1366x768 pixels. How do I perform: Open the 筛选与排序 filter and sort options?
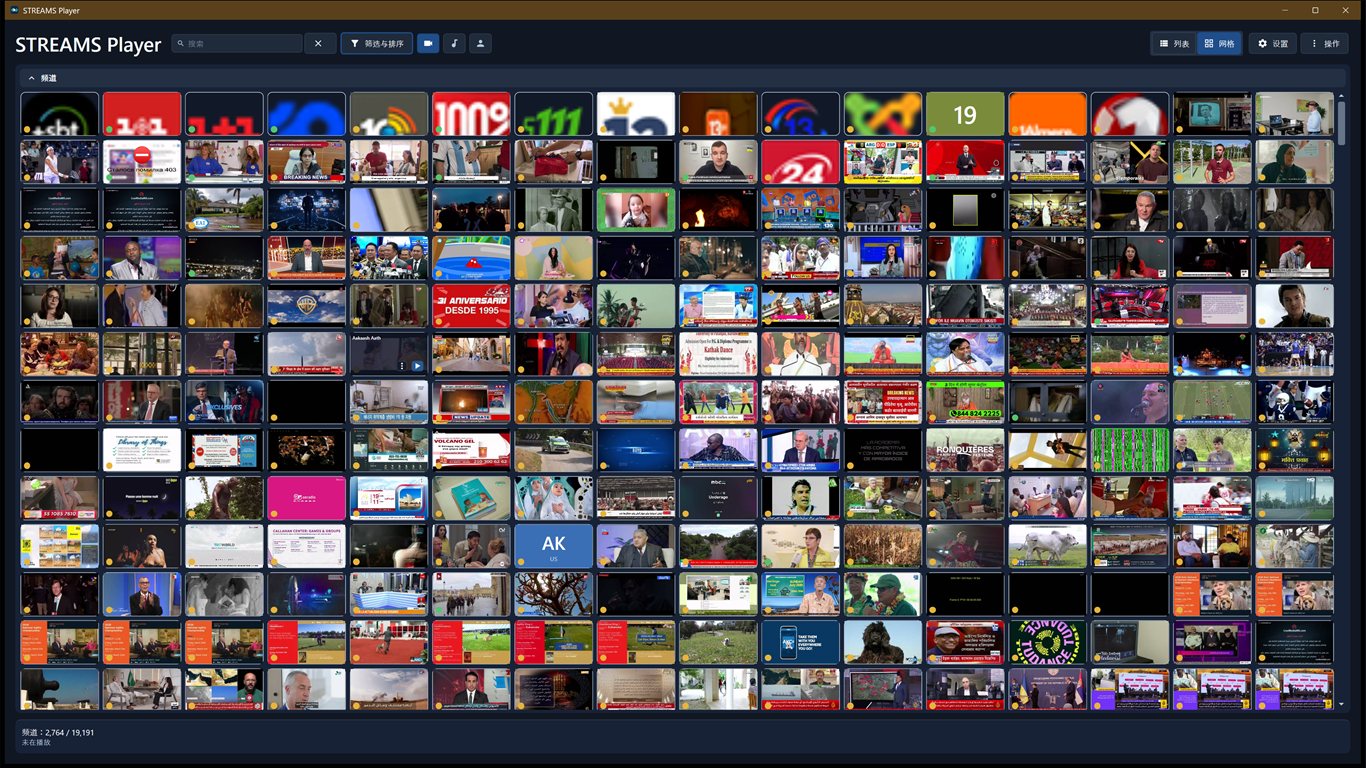(376, 44)
